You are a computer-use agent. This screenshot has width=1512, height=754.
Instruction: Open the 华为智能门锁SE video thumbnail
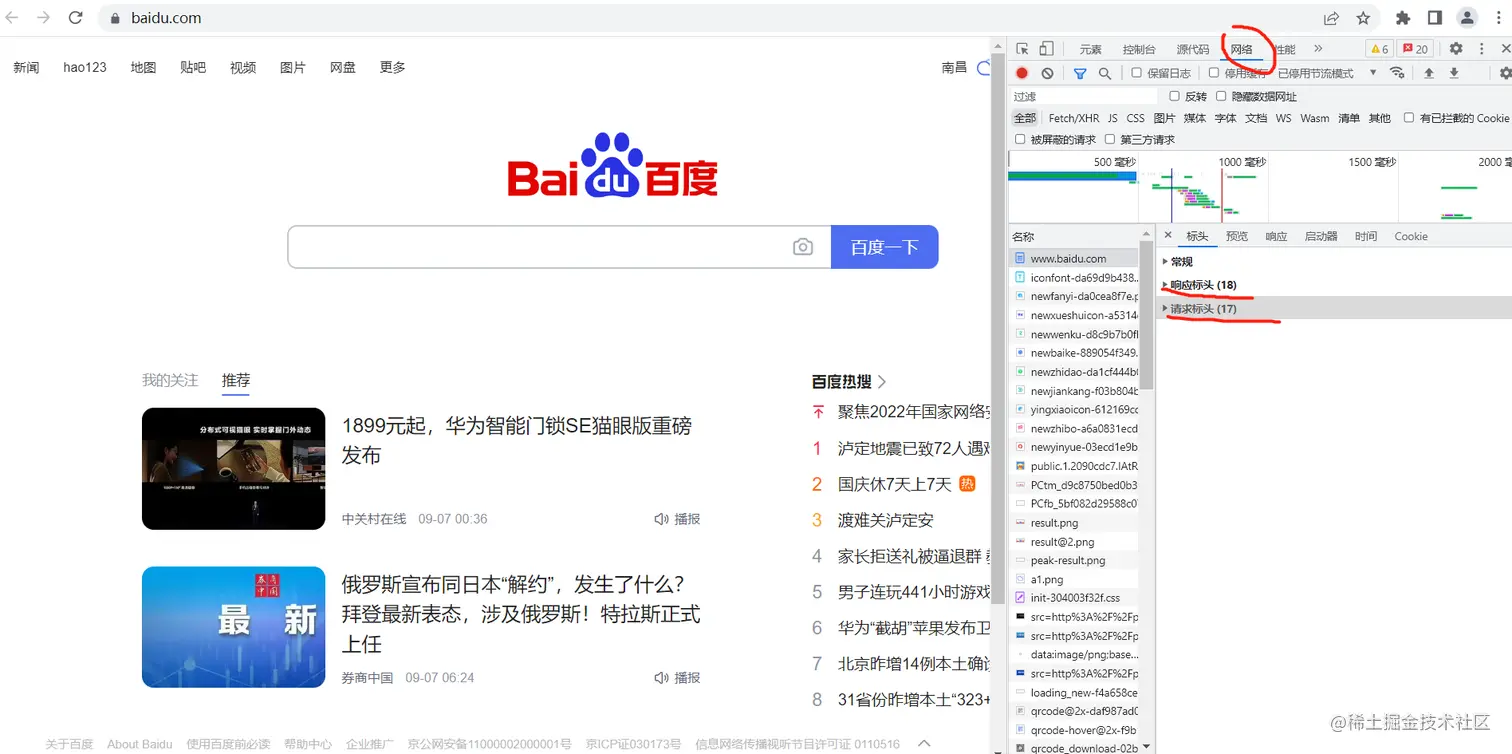pyautogui.click(x=233, y=468)
